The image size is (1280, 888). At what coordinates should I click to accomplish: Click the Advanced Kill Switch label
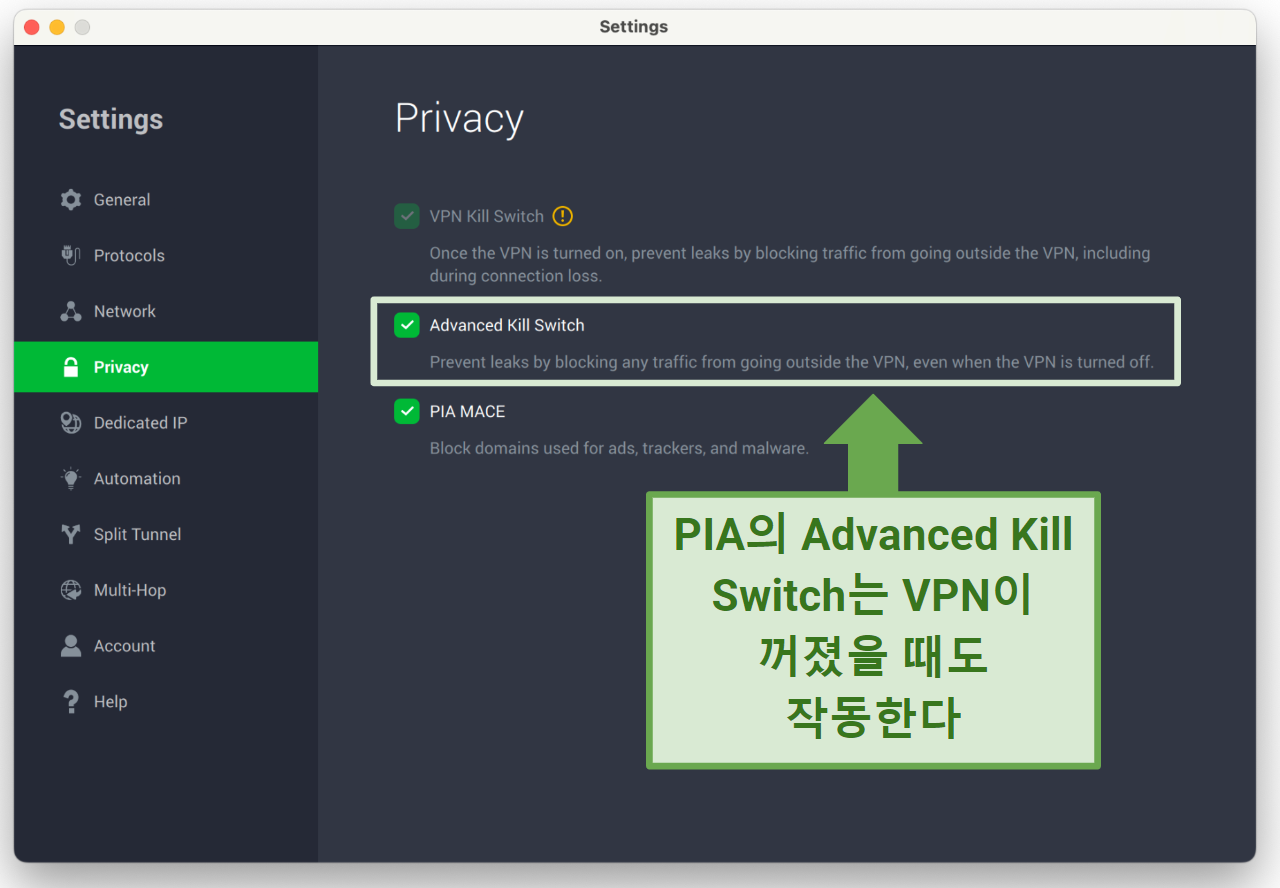(x=507, y=325)
